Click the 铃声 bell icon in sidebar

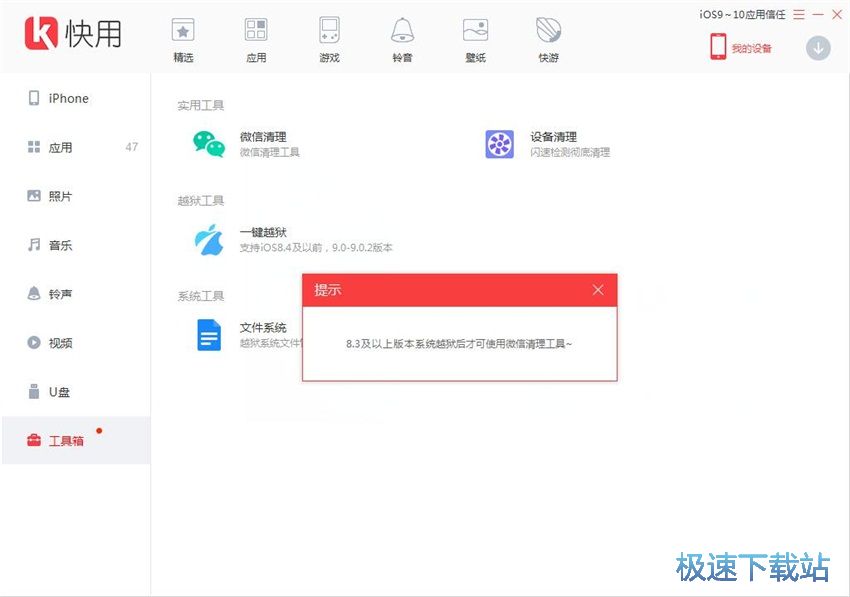[x=34, y=293]
